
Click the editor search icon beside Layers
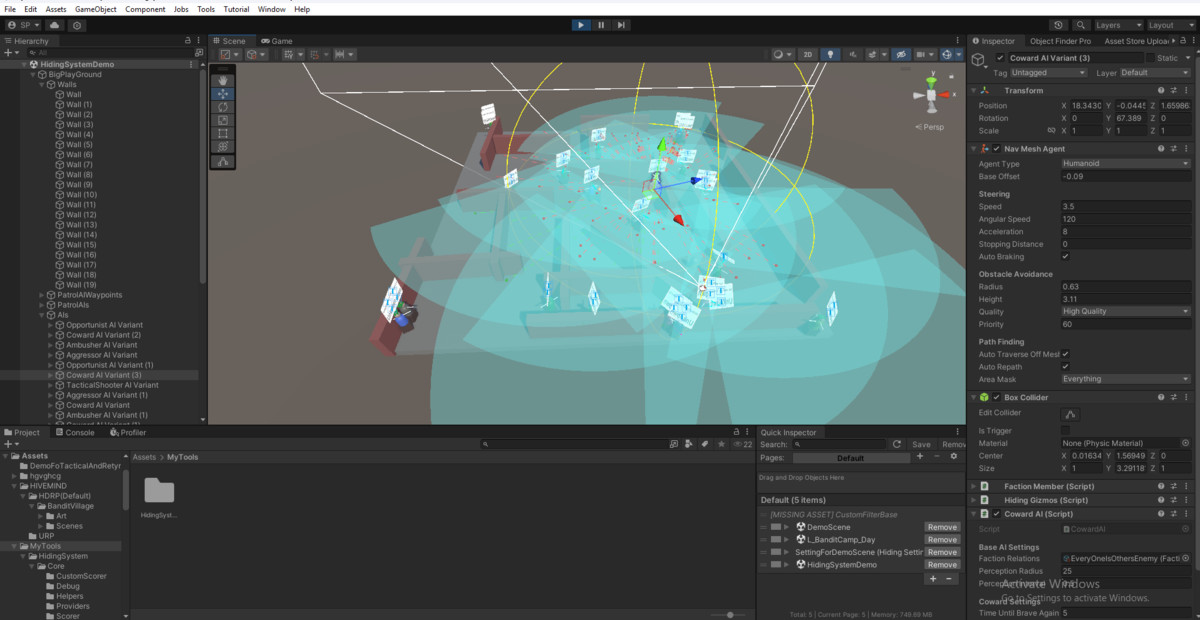coord(1081,25)
